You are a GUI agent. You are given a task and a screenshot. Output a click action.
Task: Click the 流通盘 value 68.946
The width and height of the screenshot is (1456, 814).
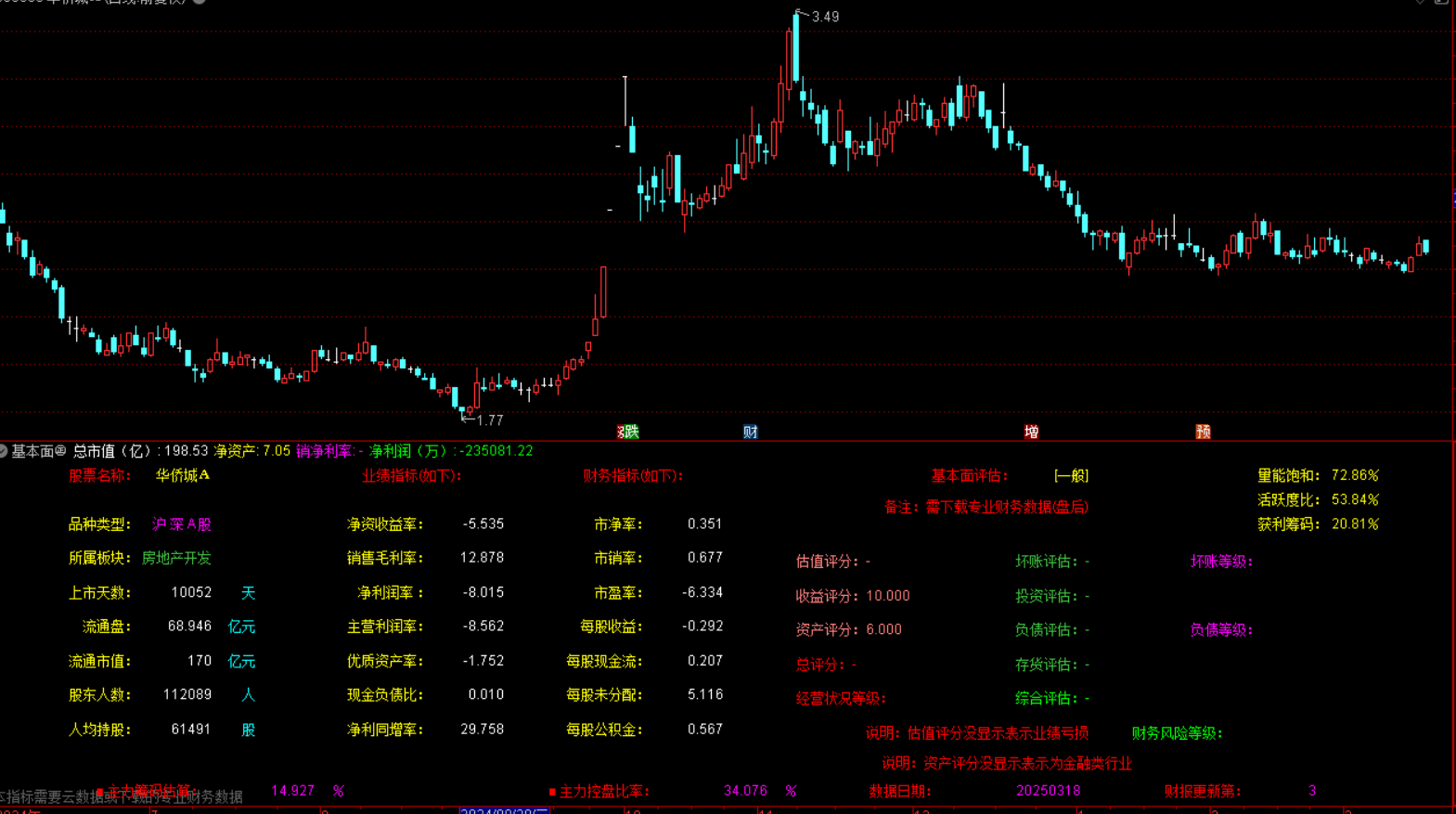click(x=189, y=627)
